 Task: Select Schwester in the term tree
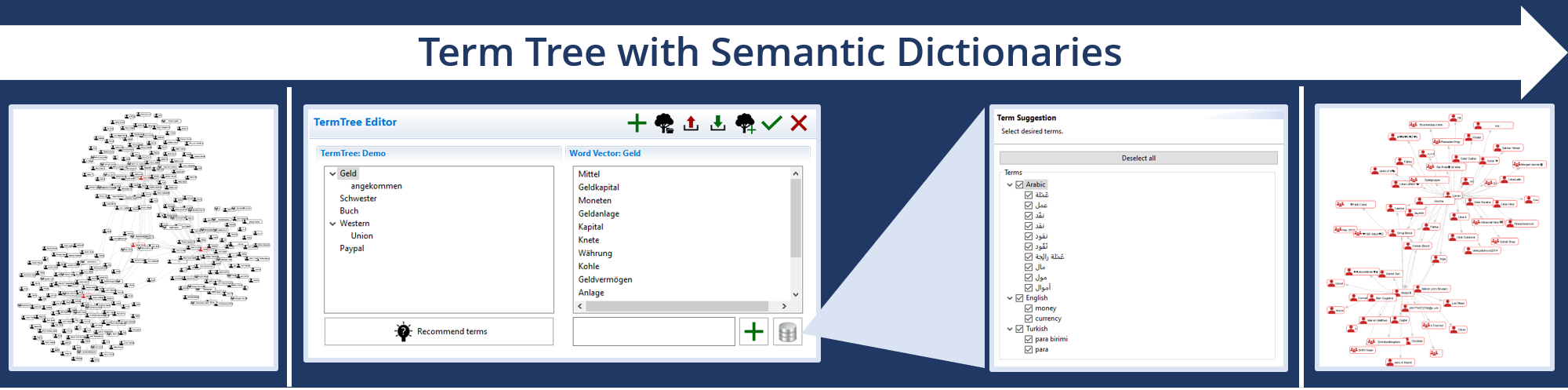point(358,199)
